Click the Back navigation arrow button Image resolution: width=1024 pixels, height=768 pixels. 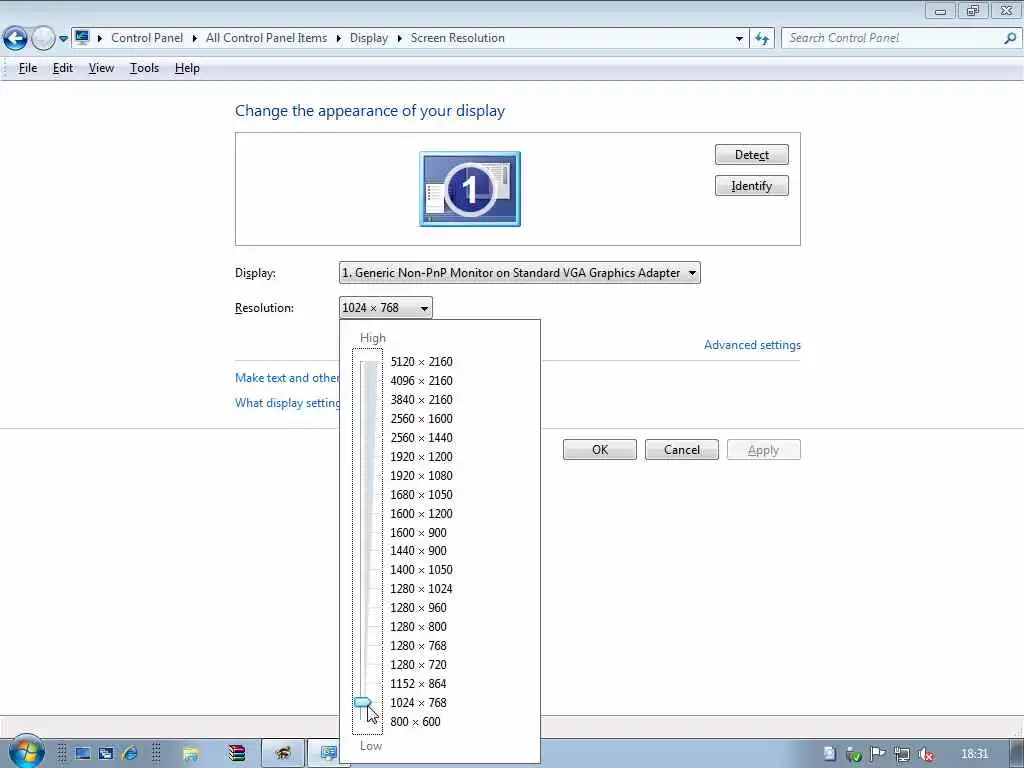click(x=15, y=39)
